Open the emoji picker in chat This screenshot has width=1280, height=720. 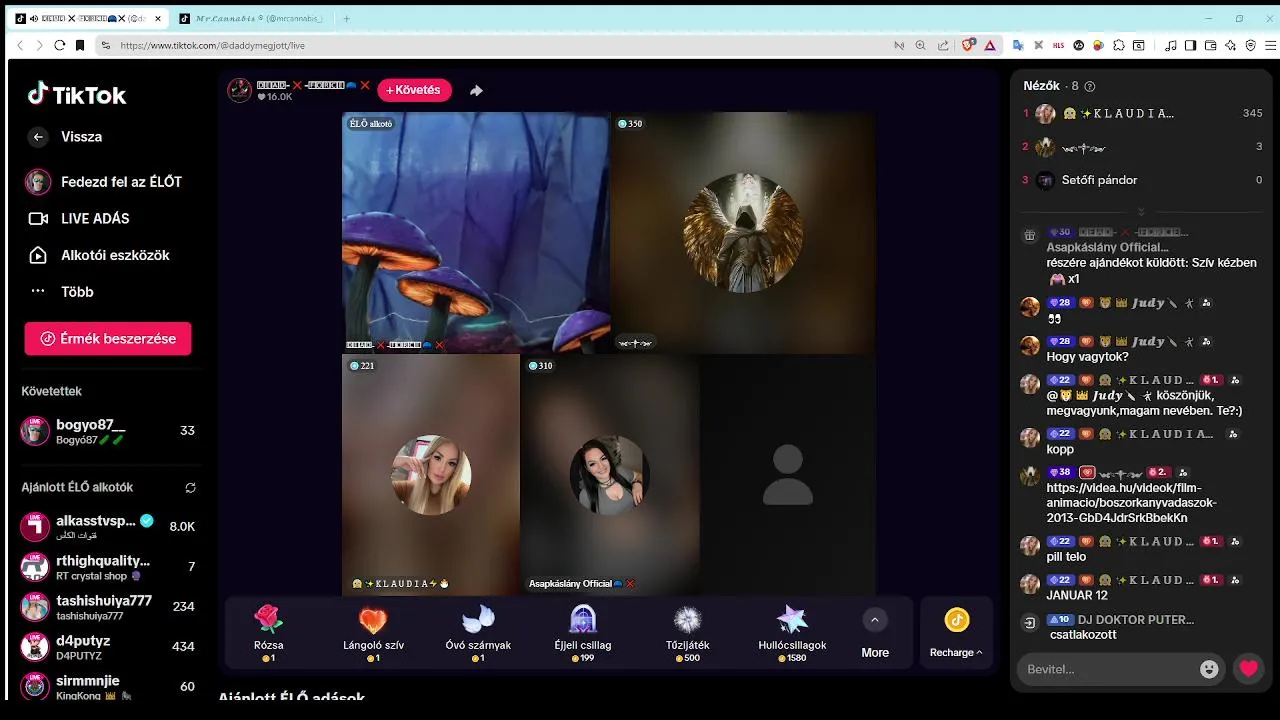1209,669
